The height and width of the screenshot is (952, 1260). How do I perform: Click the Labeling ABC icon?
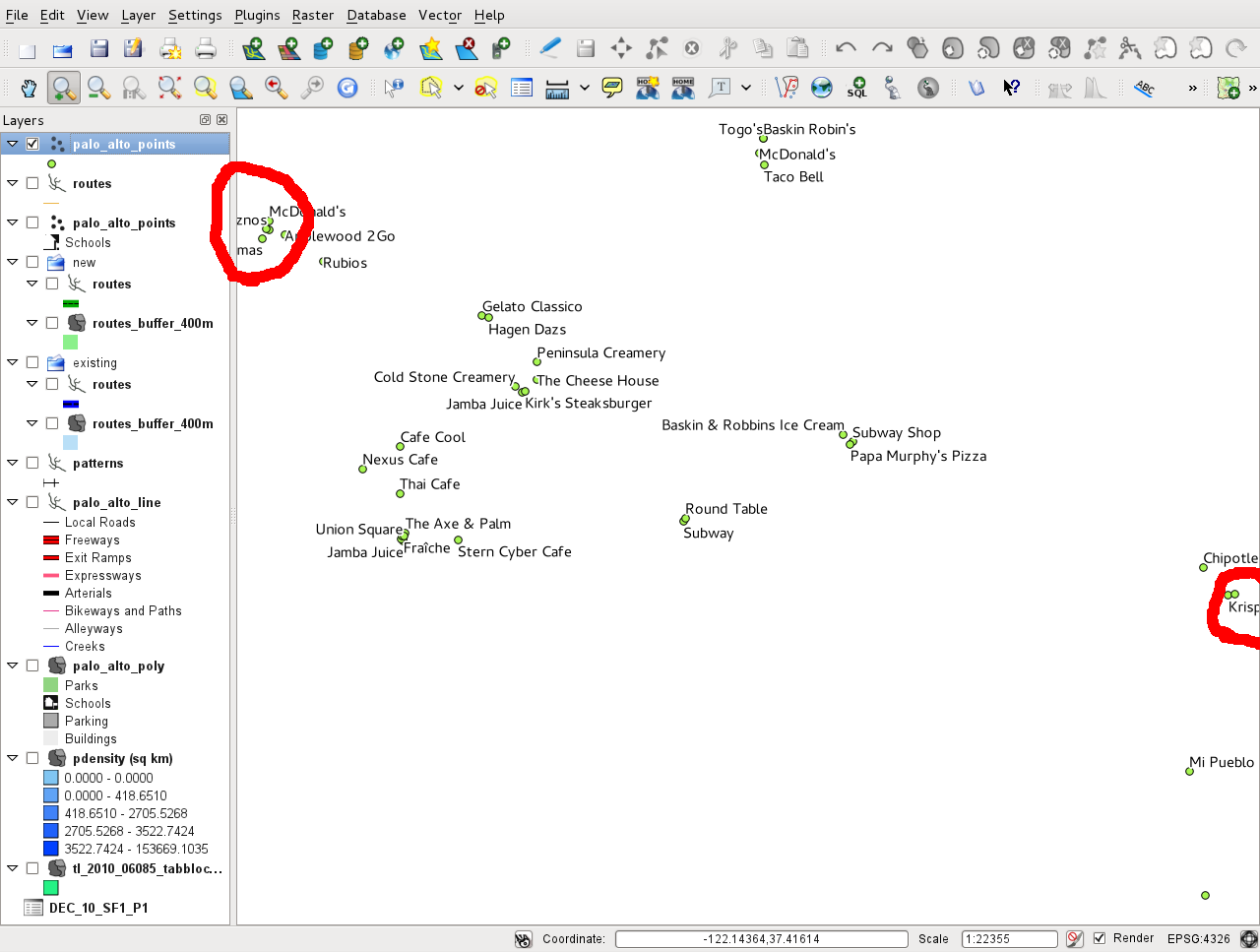click(x=1144, y=89)
